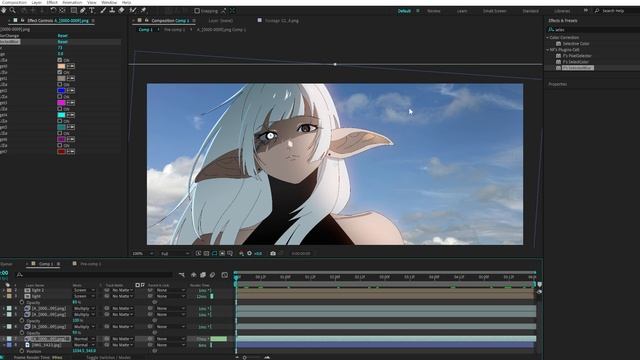Image resolution: width=640 pixels, height=360 pixels.
Task: Check the ON checkbox above teal swatch
Action: coord(60,121)
